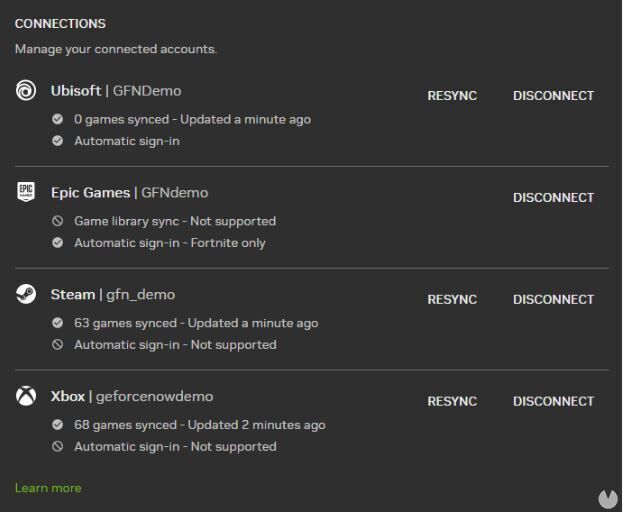Click checkmark icon beside '63 games synced'
Image resolution: width=623 pixels, height=514 pixels.
point(58,323)
